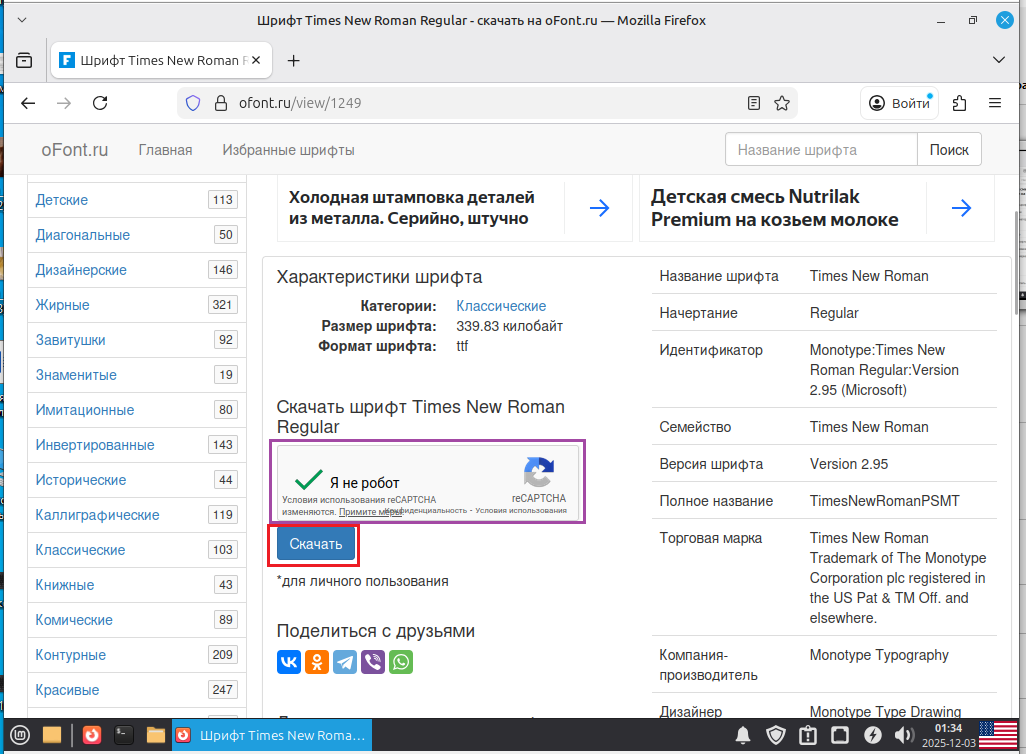Open Завитушки fonts category
Image resolution: width=1026 pixels, height=754 pixels.
(70, 340)
